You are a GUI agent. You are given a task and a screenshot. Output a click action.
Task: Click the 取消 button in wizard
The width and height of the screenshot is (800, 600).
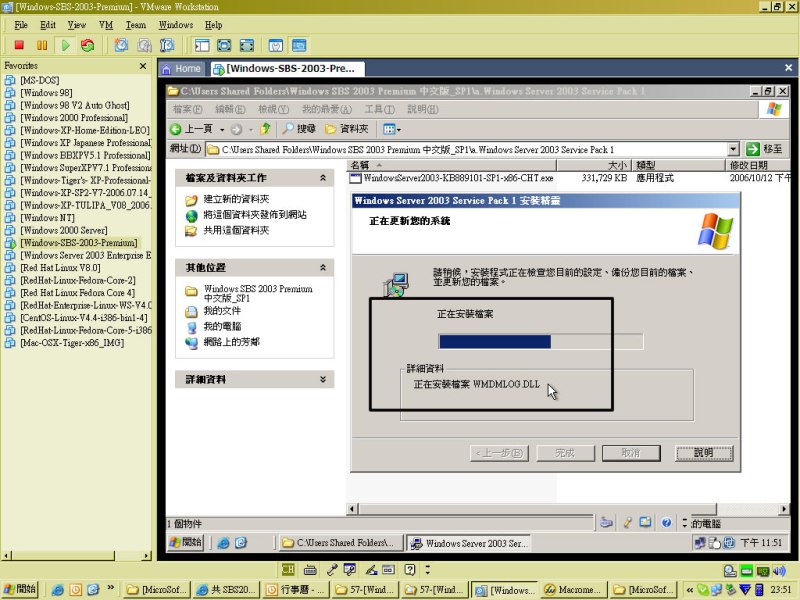click(631, 453)
